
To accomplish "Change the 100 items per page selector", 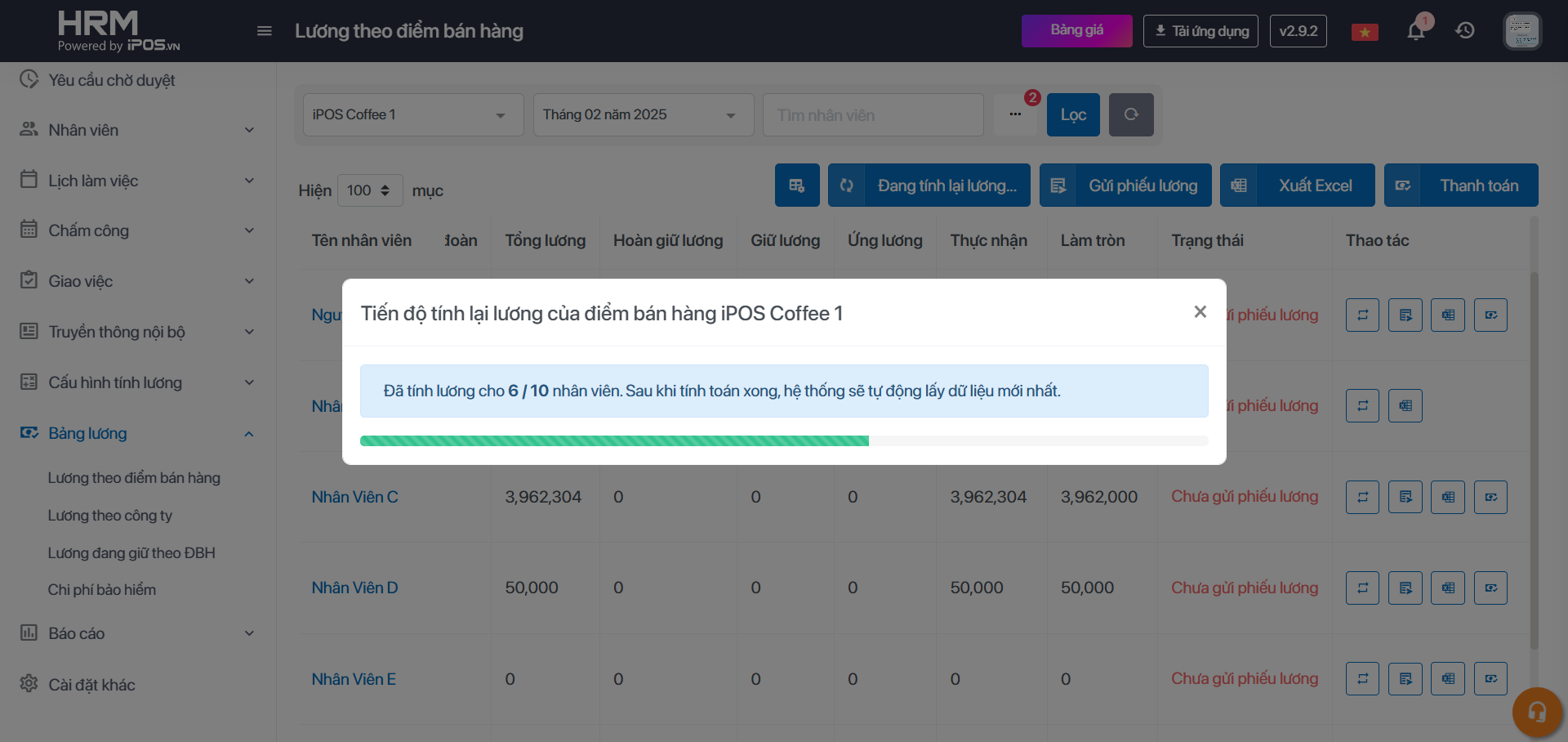I will [369, 190].
